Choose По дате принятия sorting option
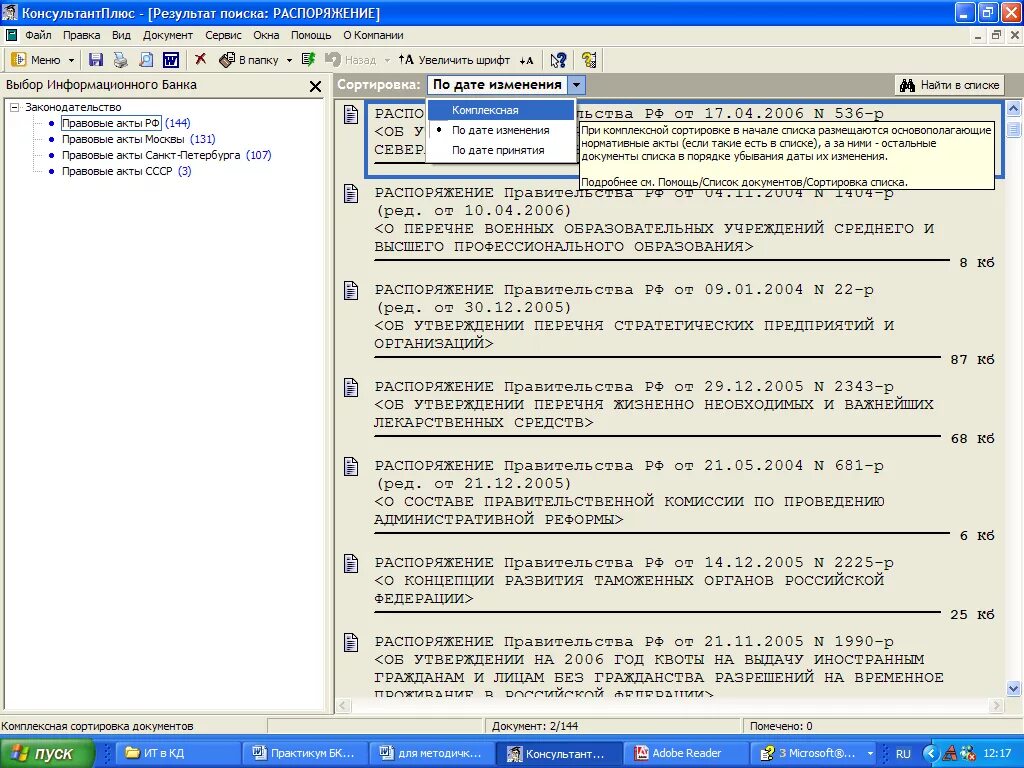 click(501, 150)
